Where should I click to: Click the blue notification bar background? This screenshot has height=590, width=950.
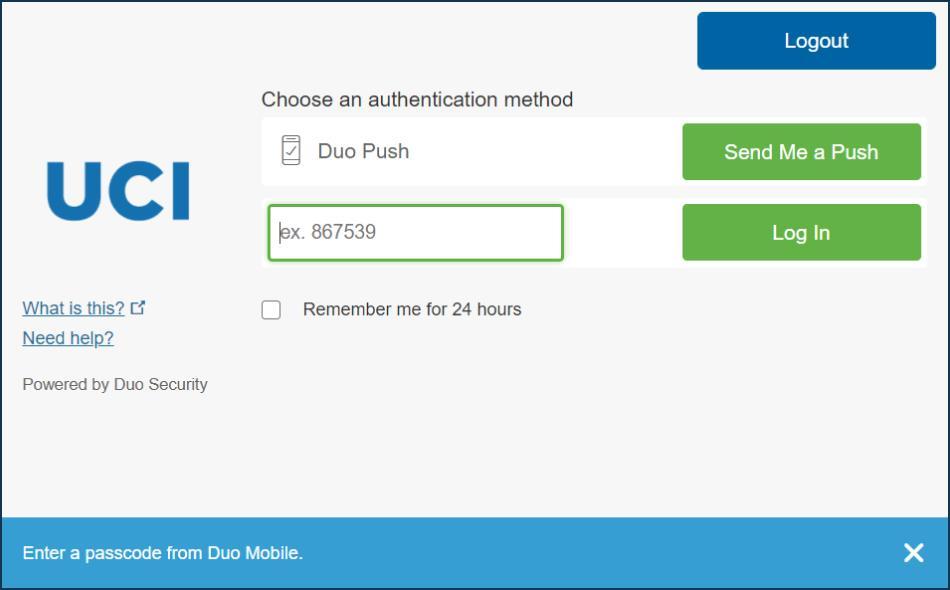click(x=600, y=553)
